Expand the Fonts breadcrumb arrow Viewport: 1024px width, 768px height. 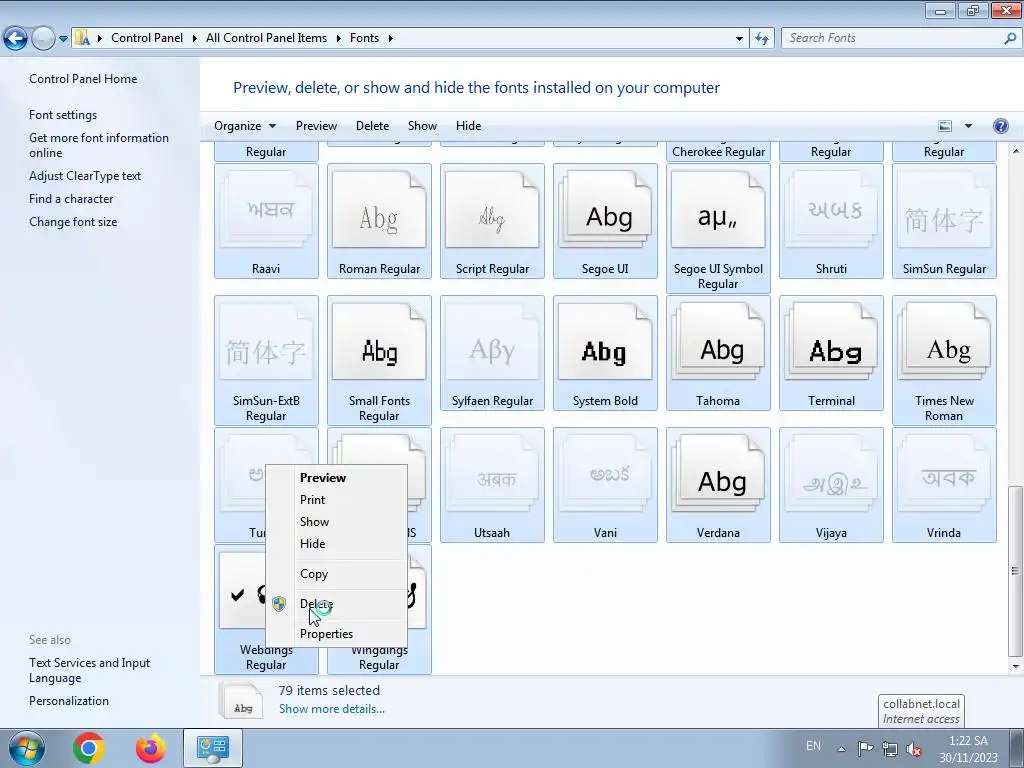click(391, 38)
